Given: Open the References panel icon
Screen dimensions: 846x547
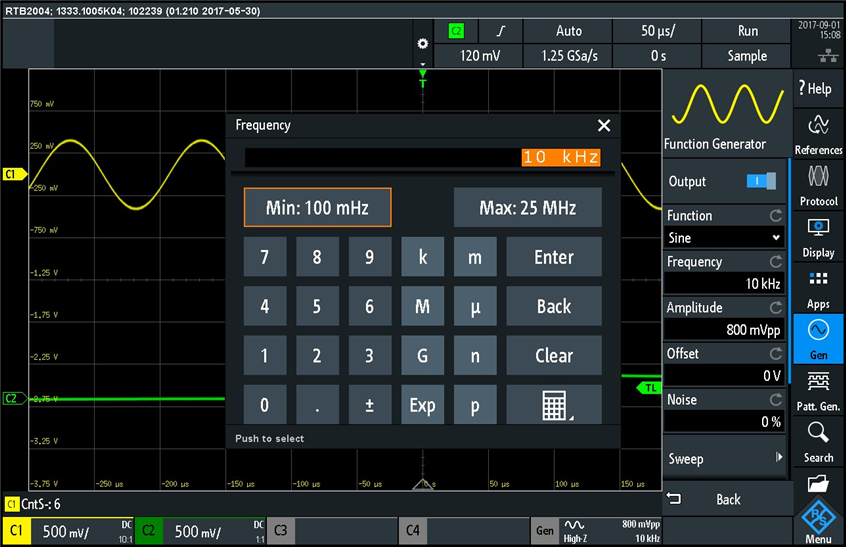Looking at the screenshot, I should (818, 134).
